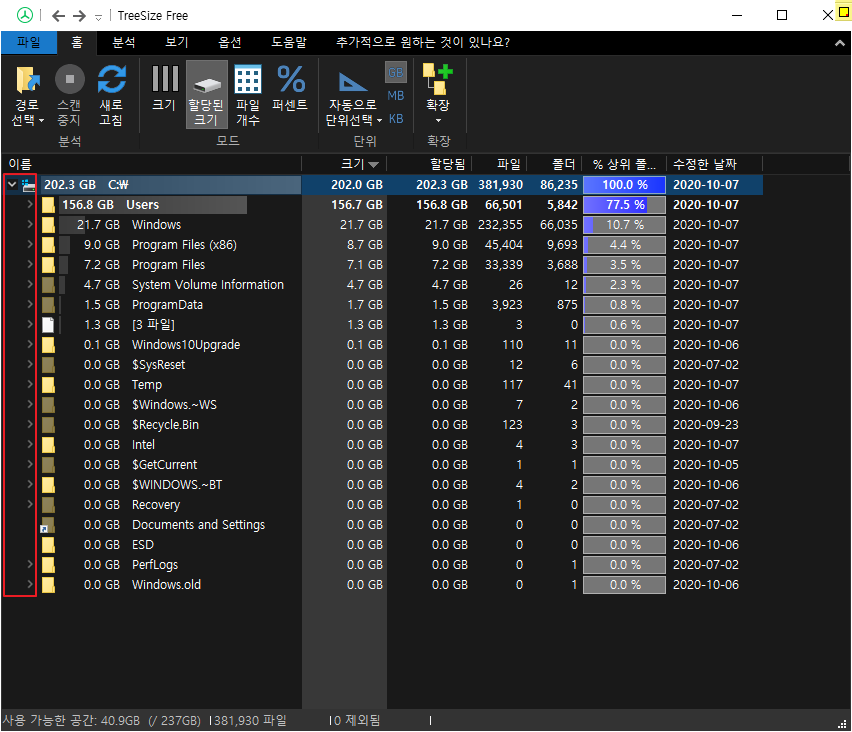Choose 자동으로 단위선택 automatic units
The image size is (852, 732).
[353, 98]
